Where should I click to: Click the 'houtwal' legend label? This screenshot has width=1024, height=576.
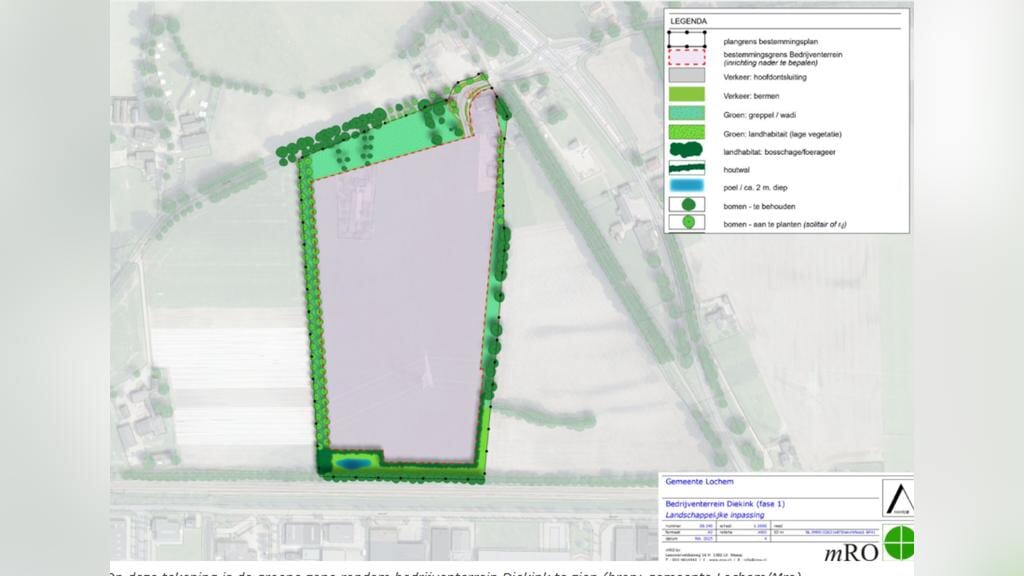click(736, 170)
